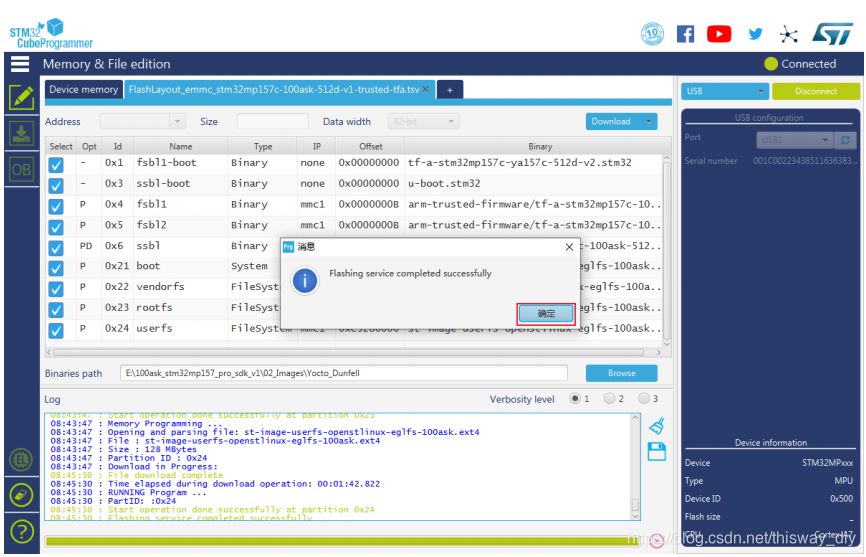Image resolution: width=866 pixels, height=557 pixels.
Task: Open Option Bytes OB panel
Action: (21, 169)
